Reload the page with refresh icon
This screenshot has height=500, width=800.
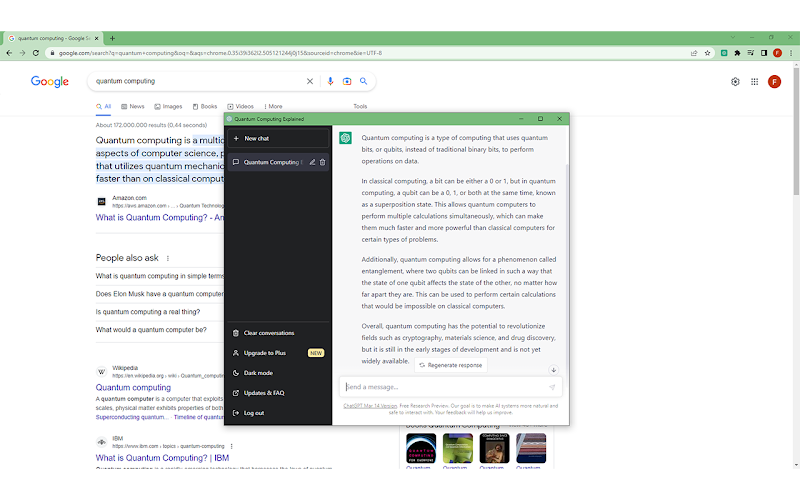click(x=36, y=53)
